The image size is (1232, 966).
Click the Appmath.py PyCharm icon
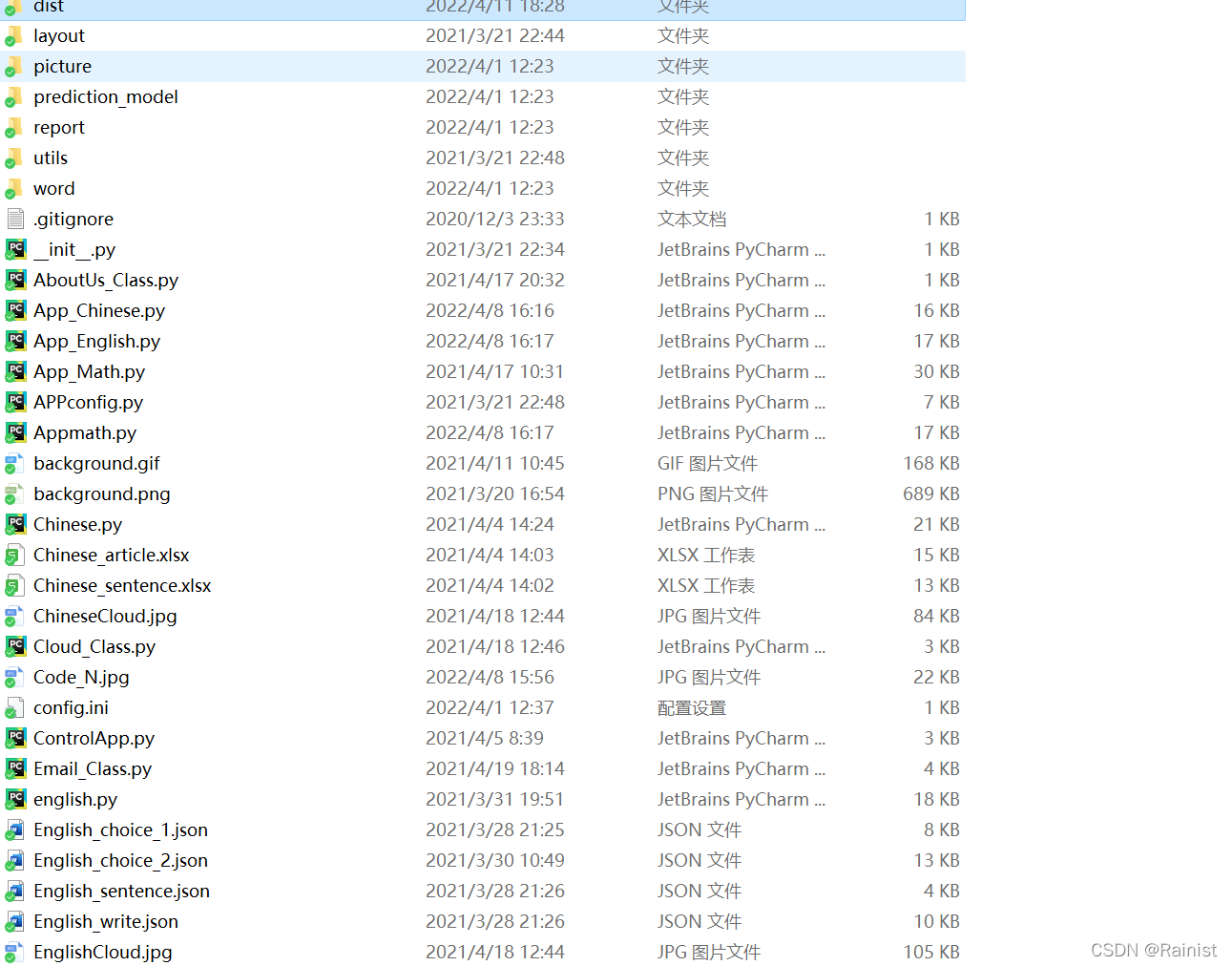pyautogui.click(x=14, y=433)
